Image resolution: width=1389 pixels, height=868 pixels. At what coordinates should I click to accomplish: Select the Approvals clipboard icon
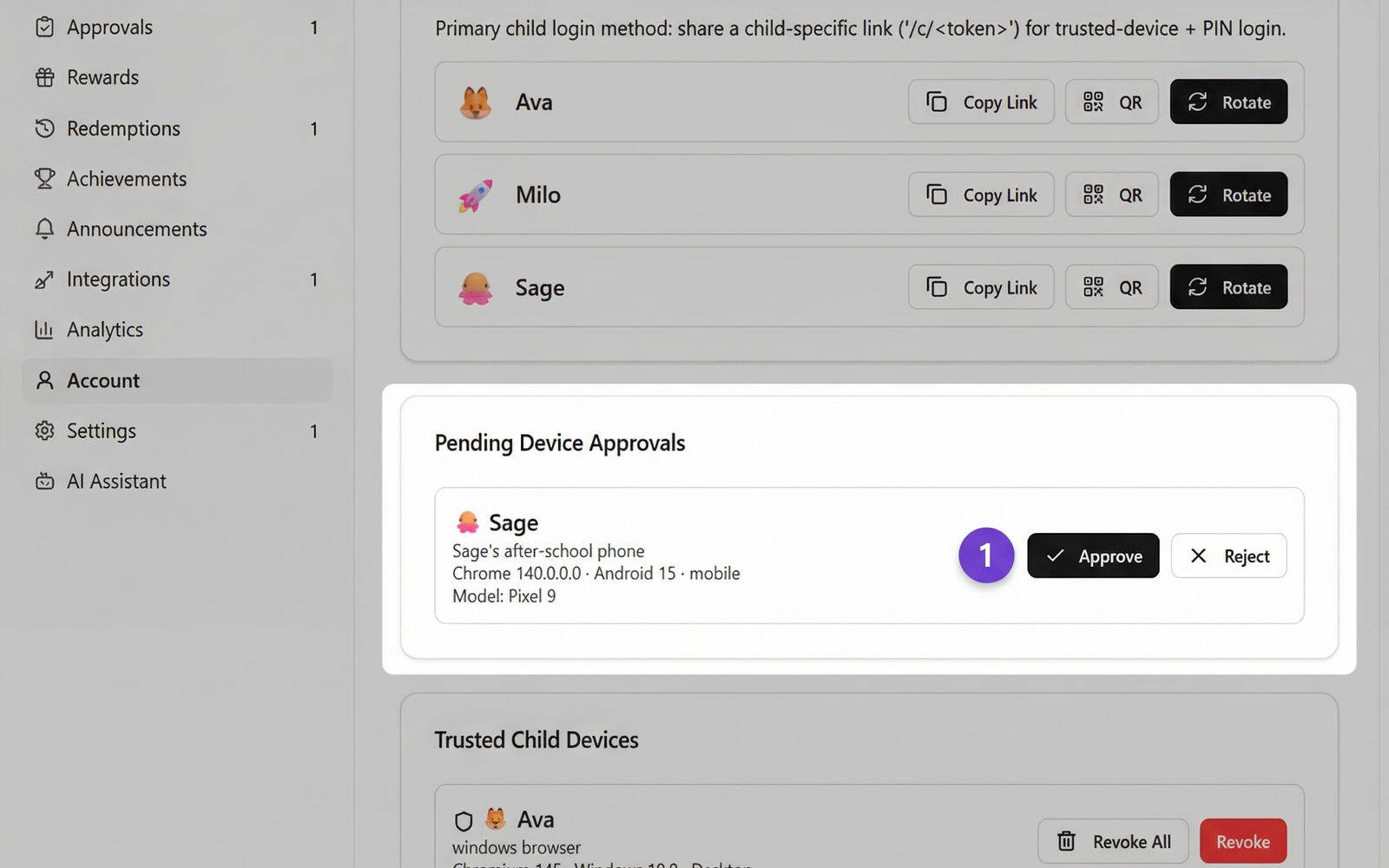click(x=45, y=27)
